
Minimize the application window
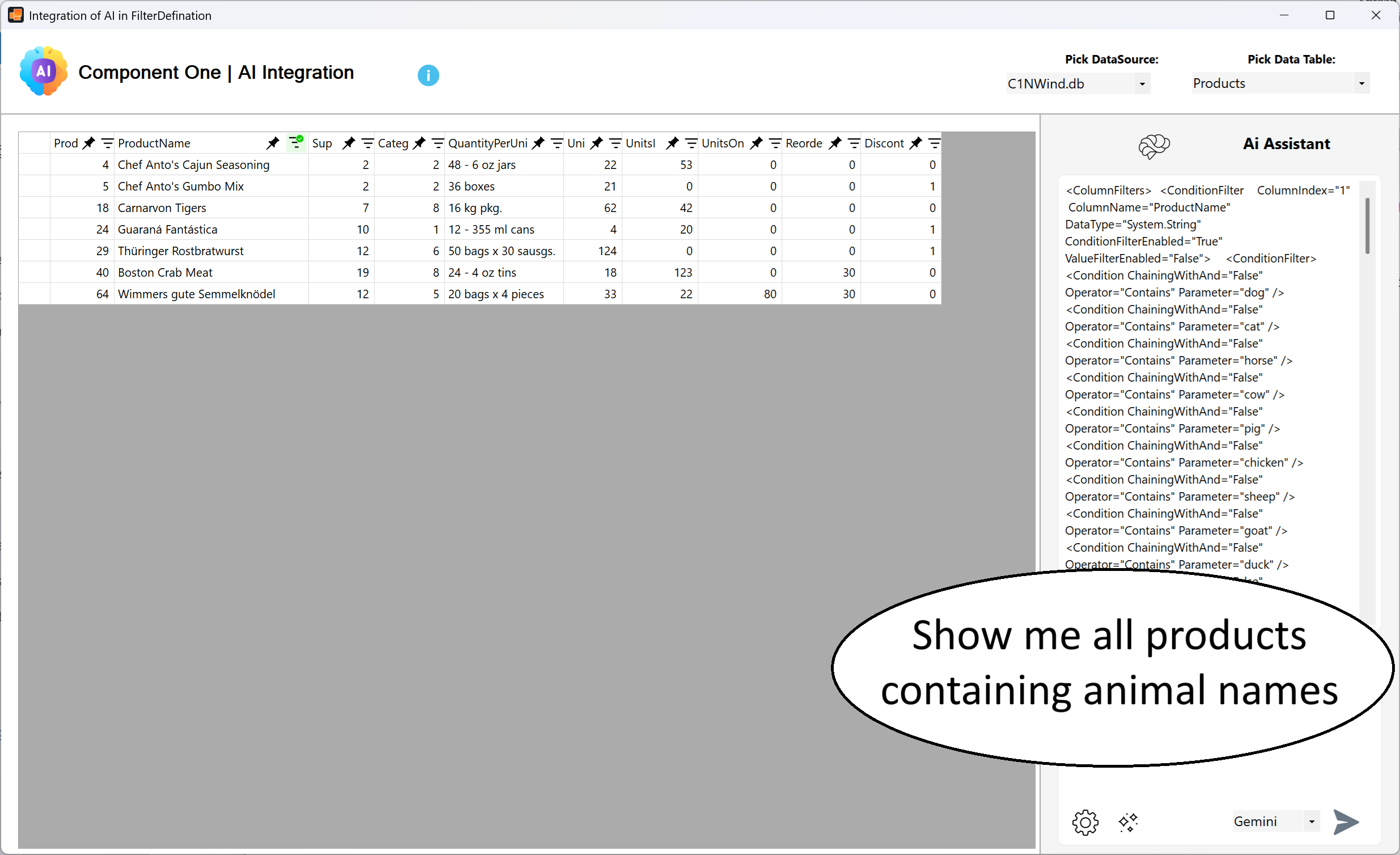(1284, 15)
